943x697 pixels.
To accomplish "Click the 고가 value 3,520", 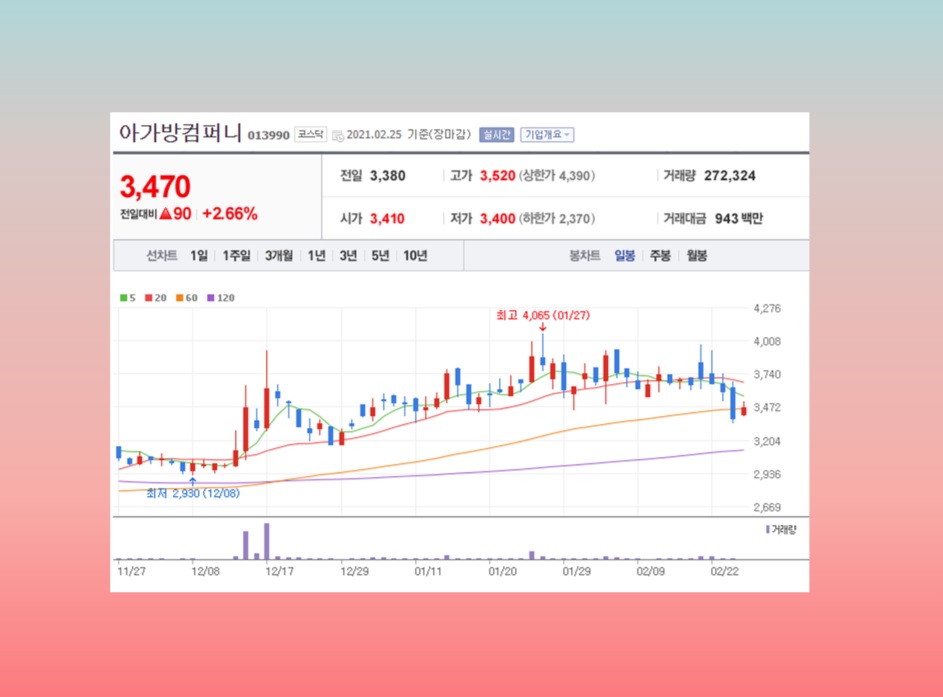I will (x=498, y=176).
